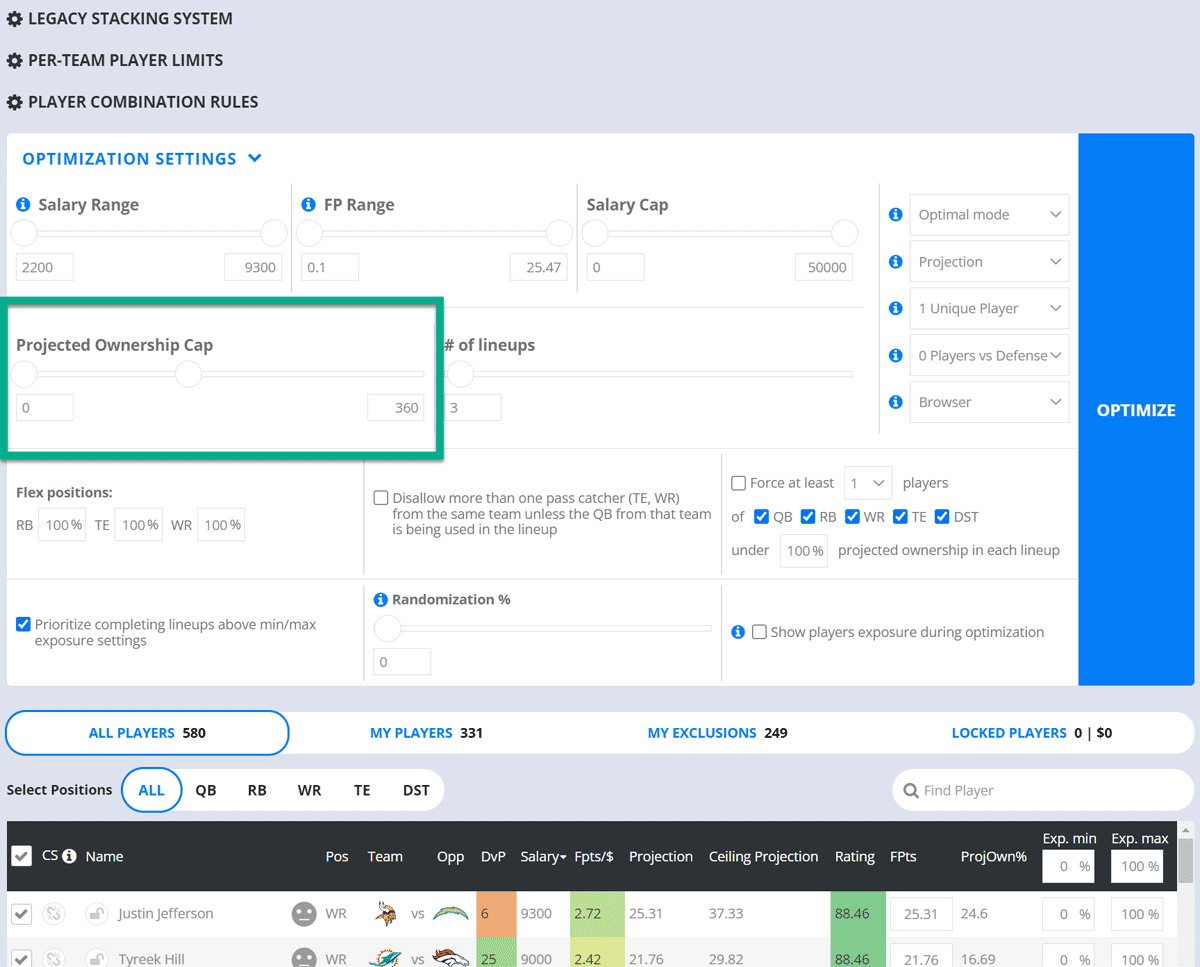Click the face icon in Justin Jefferson row

click(304, 914)
